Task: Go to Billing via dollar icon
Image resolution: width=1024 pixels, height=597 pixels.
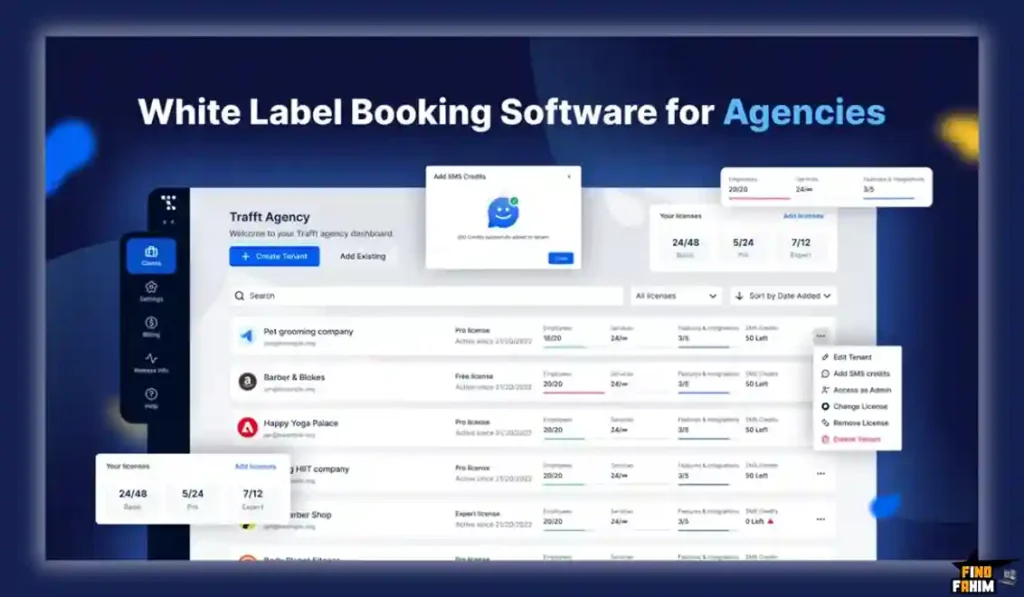Action: [x=151, y=327]
